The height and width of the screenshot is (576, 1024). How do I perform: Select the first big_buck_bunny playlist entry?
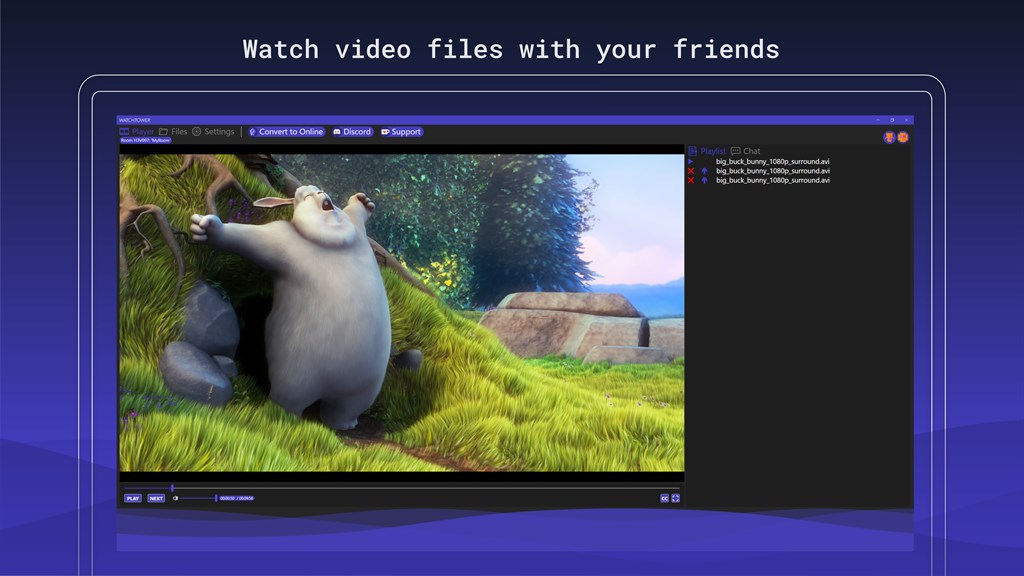[x=773, y=161]
